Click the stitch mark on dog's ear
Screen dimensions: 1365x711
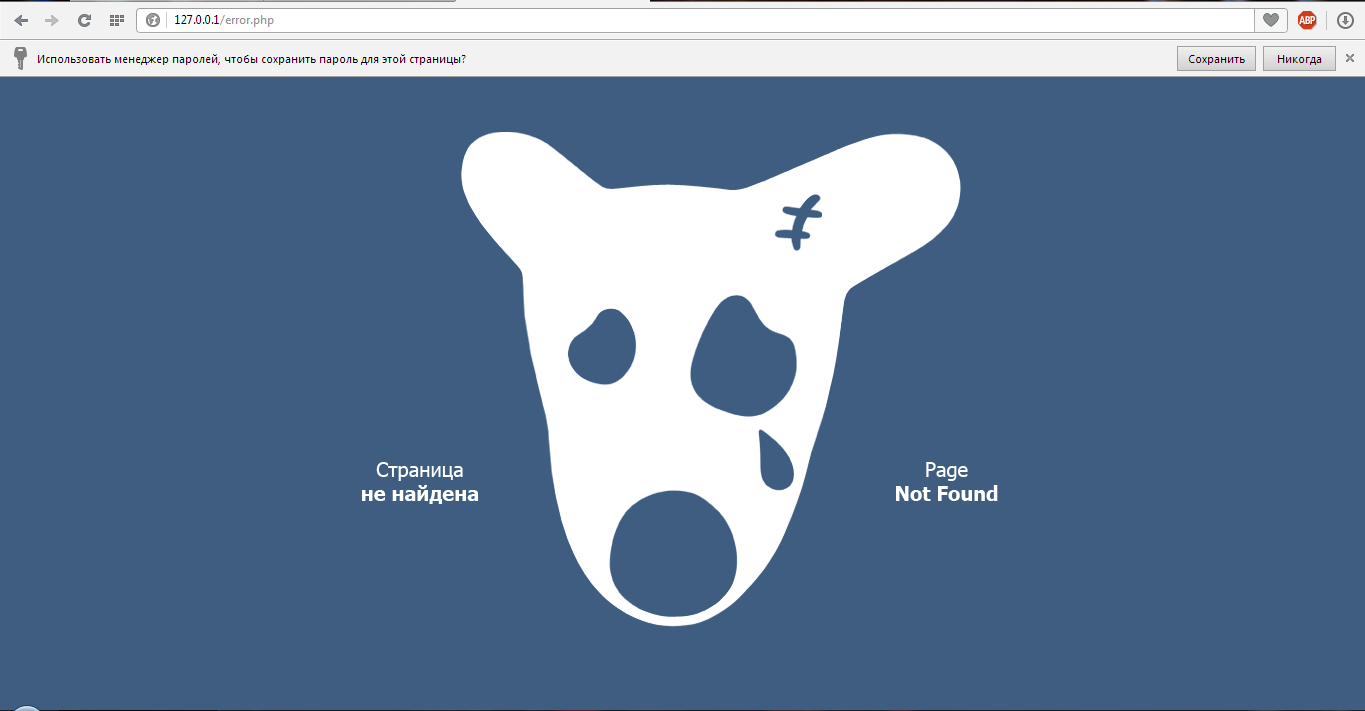(x=798, y=221)
